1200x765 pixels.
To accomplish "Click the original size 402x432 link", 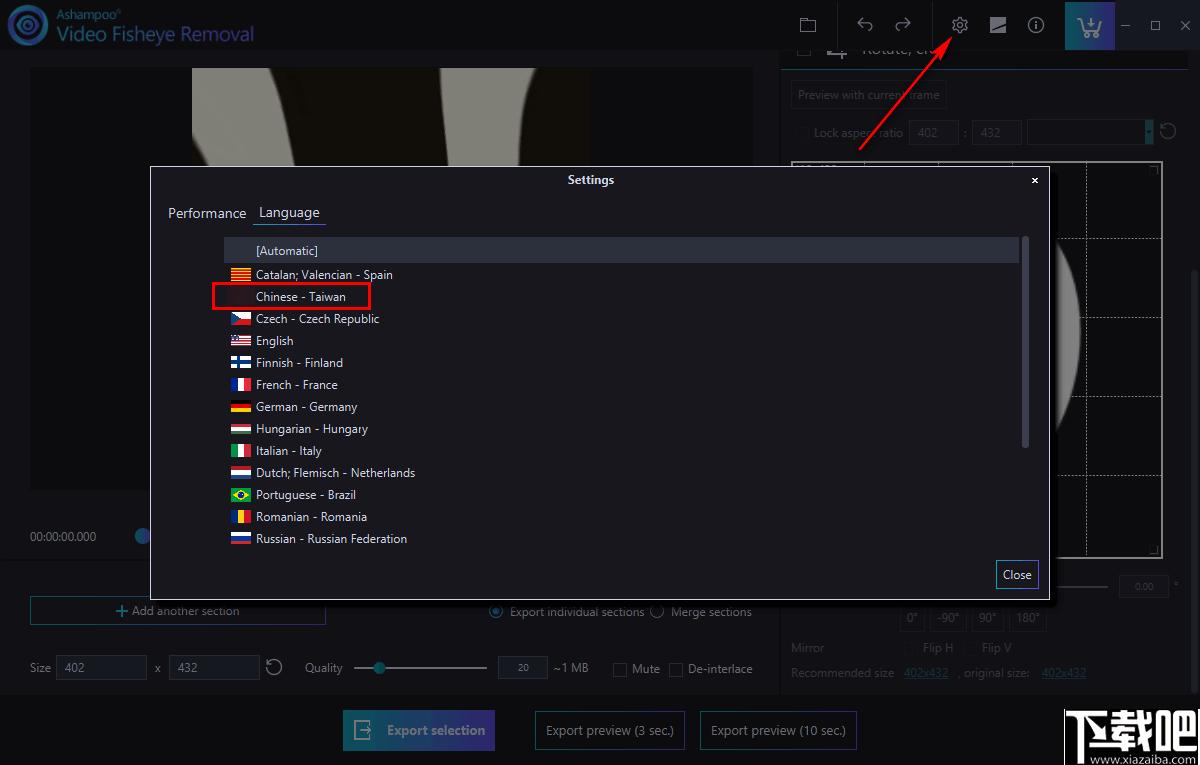I will coord(1064,673).
